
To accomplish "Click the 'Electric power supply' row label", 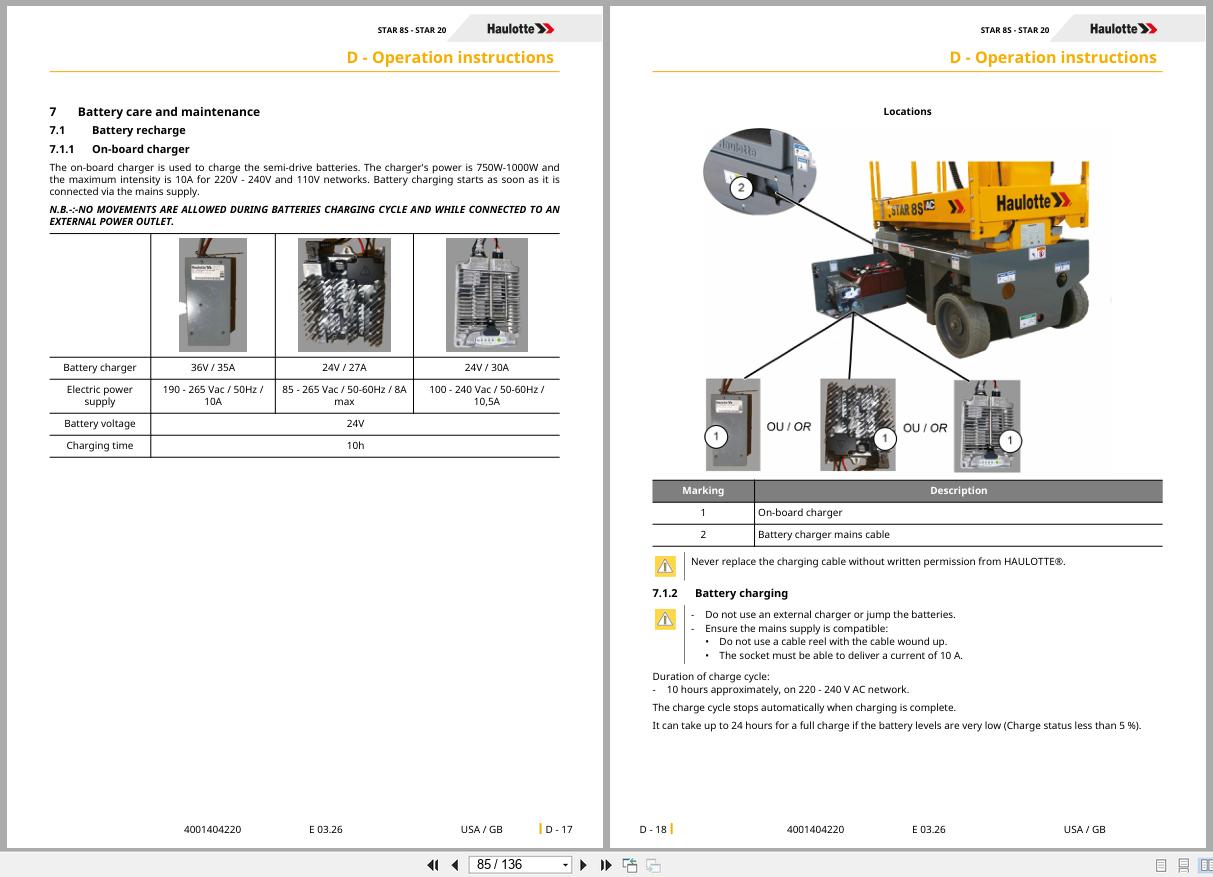I will click(x=100, y=395).
